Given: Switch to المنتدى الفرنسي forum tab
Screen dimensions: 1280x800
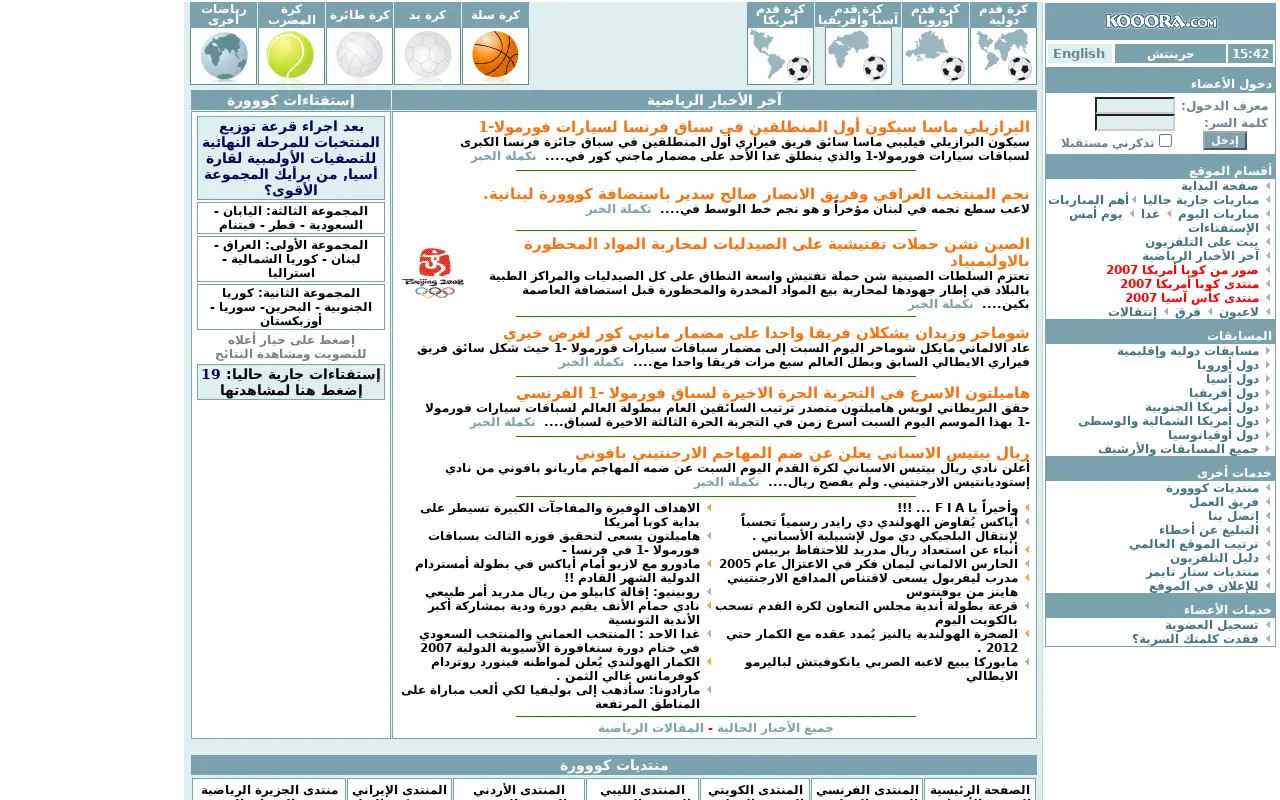Looking at the screenshot, I should 866,790.
